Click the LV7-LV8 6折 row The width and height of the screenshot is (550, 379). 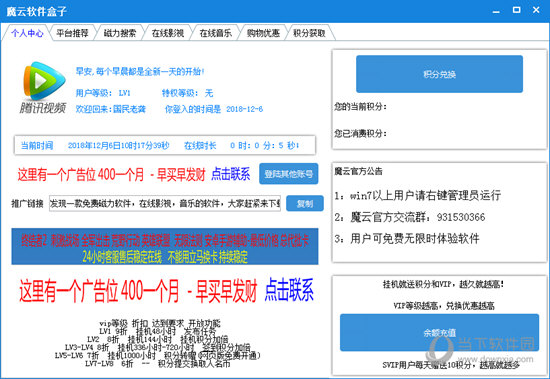[157, 364]
